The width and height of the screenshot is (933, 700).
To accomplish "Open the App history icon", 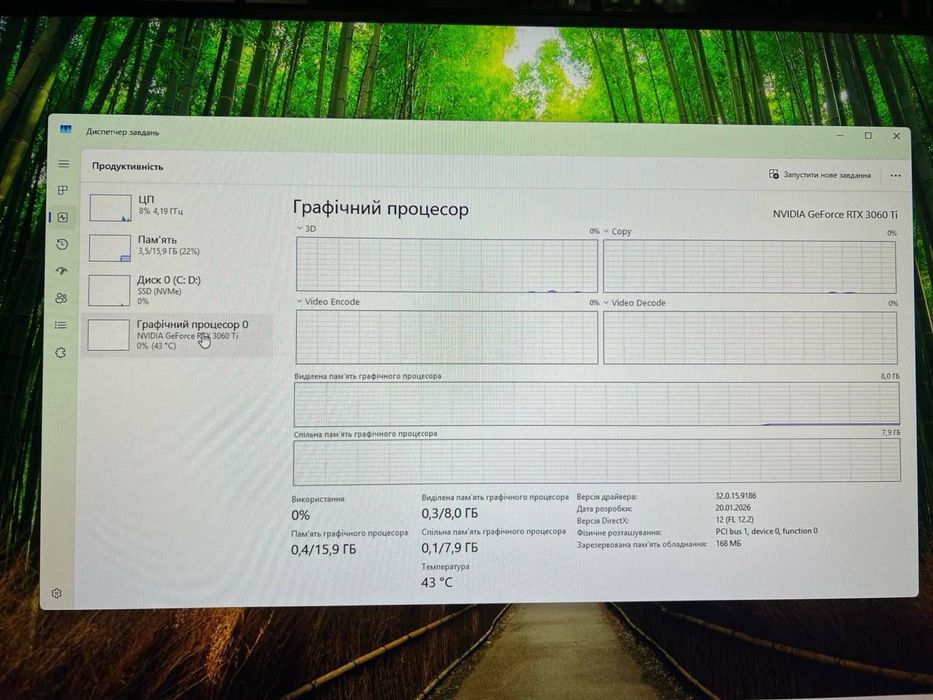I will (62, 244).
